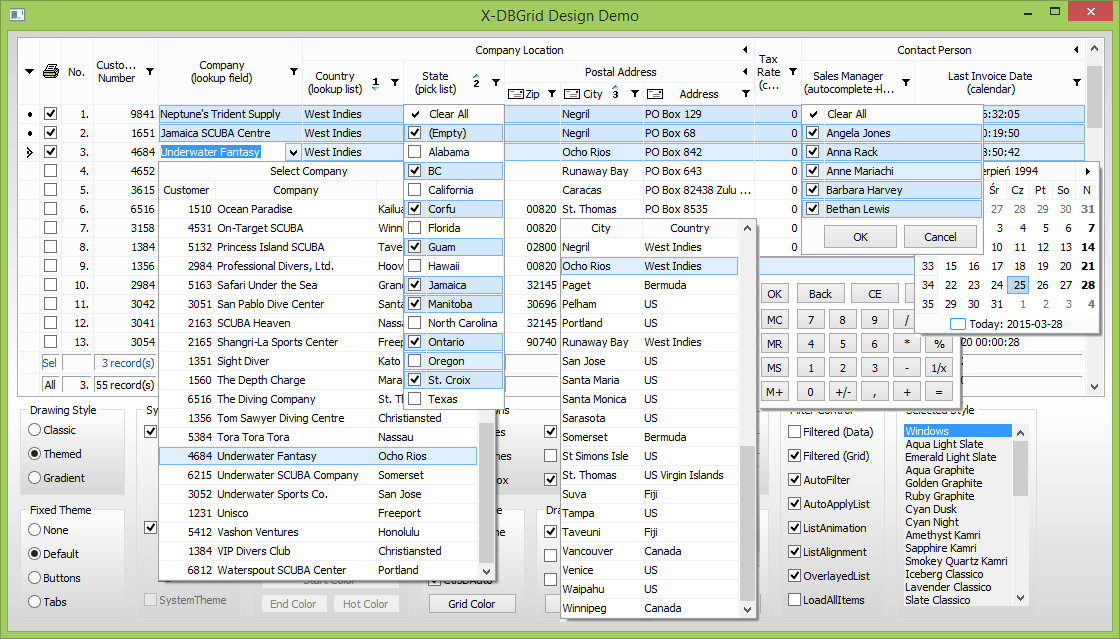Image resolution: width=1120 pixels, height=639 pixels.
Task: Enable the Filtered (Data) checkbox
Action: point(794,432)
